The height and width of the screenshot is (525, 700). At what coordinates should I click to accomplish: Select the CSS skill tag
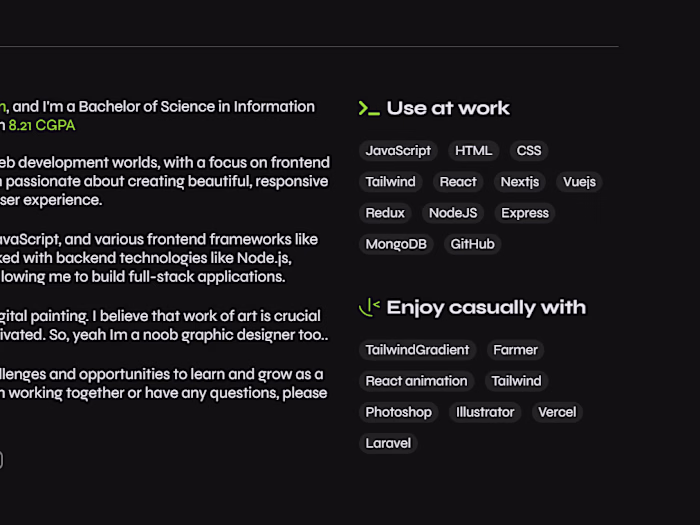click(x=529, y=151)
